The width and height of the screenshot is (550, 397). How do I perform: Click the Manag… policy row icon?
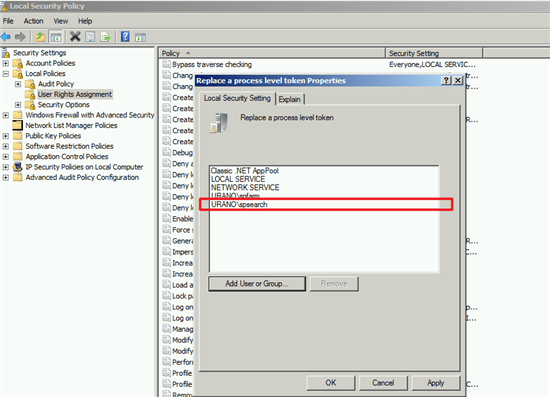167,329
